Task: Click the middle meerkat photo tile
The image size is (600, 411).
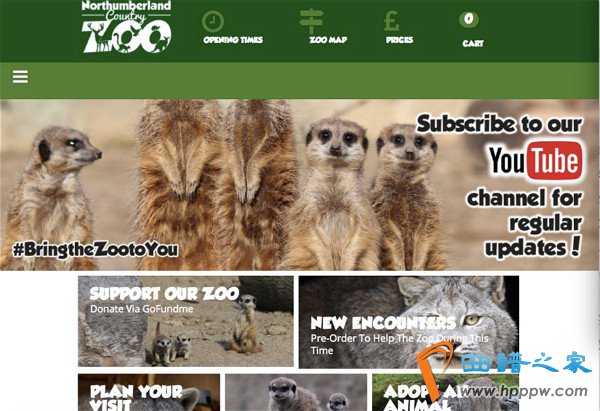Action: pos(296,392)
